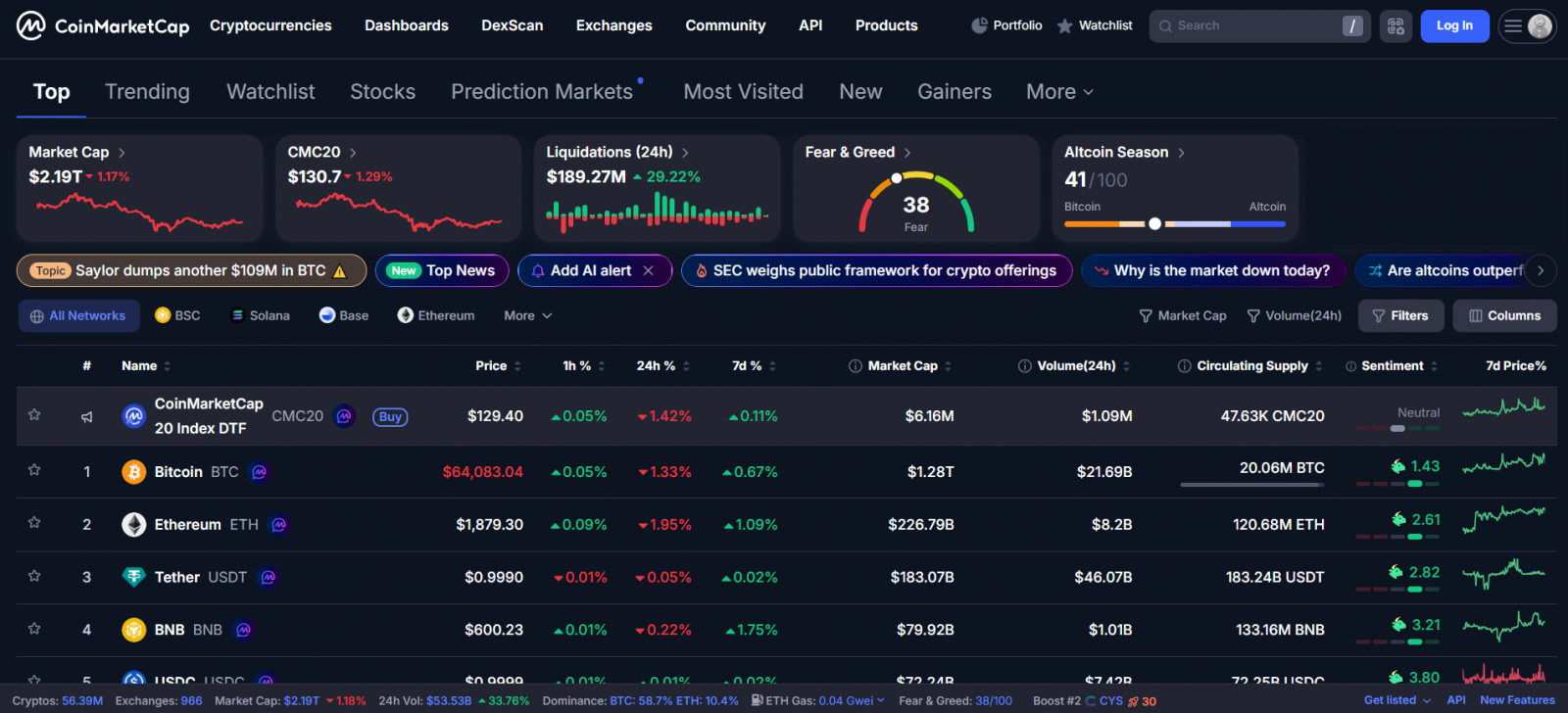Image resolution: width=1568 pixels, height=713 pixels.
Task: Open the Filters button
Action: (x=1400, y=315)
